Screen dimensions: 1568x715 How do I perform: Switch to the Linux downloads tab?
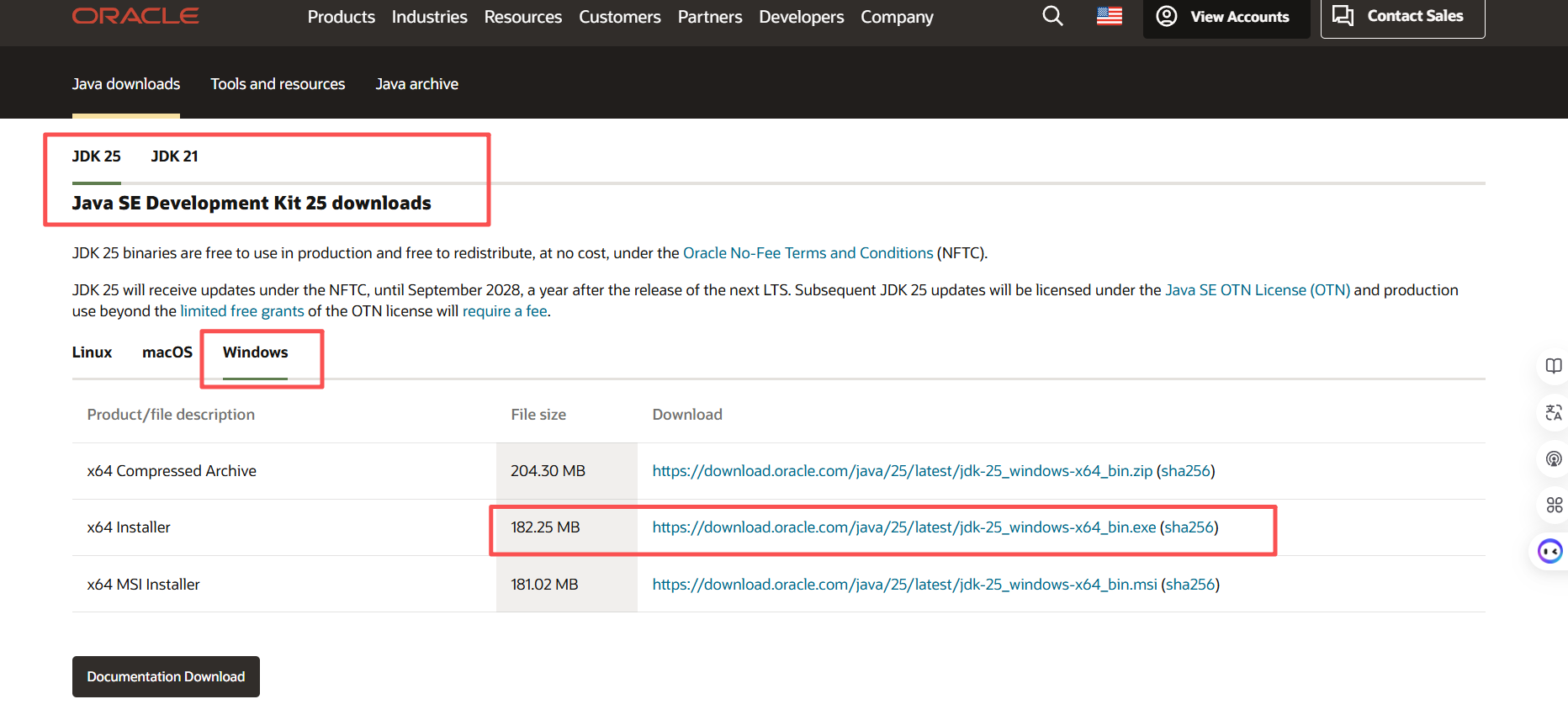pyautogui.click(x=92, y=352)
